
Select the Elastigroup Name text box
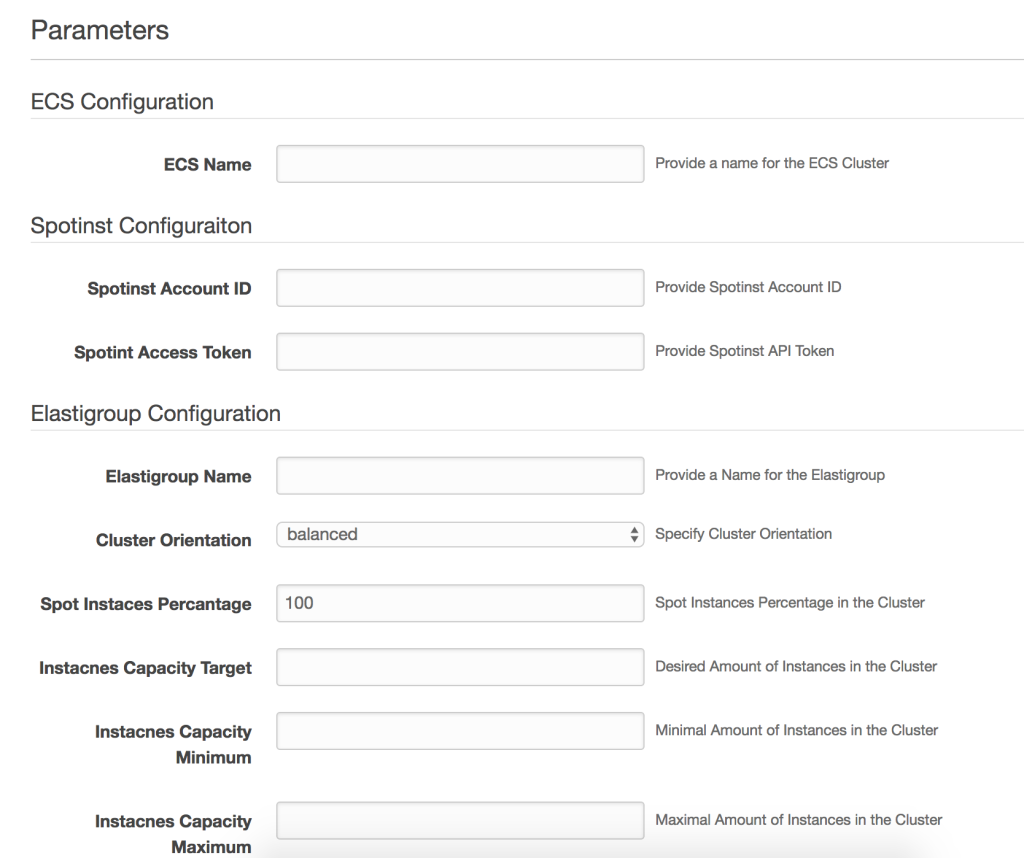click(460, 476)
